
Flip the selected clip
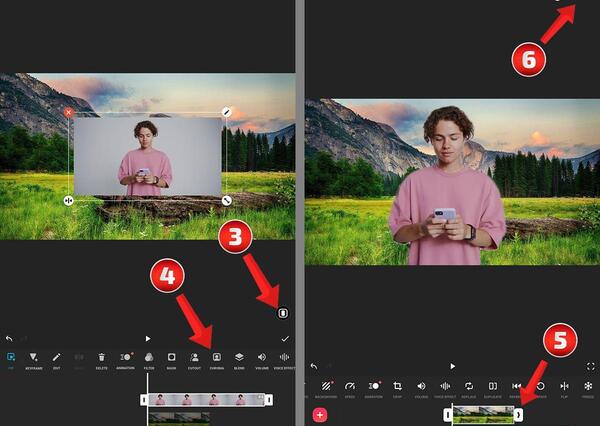564,389
